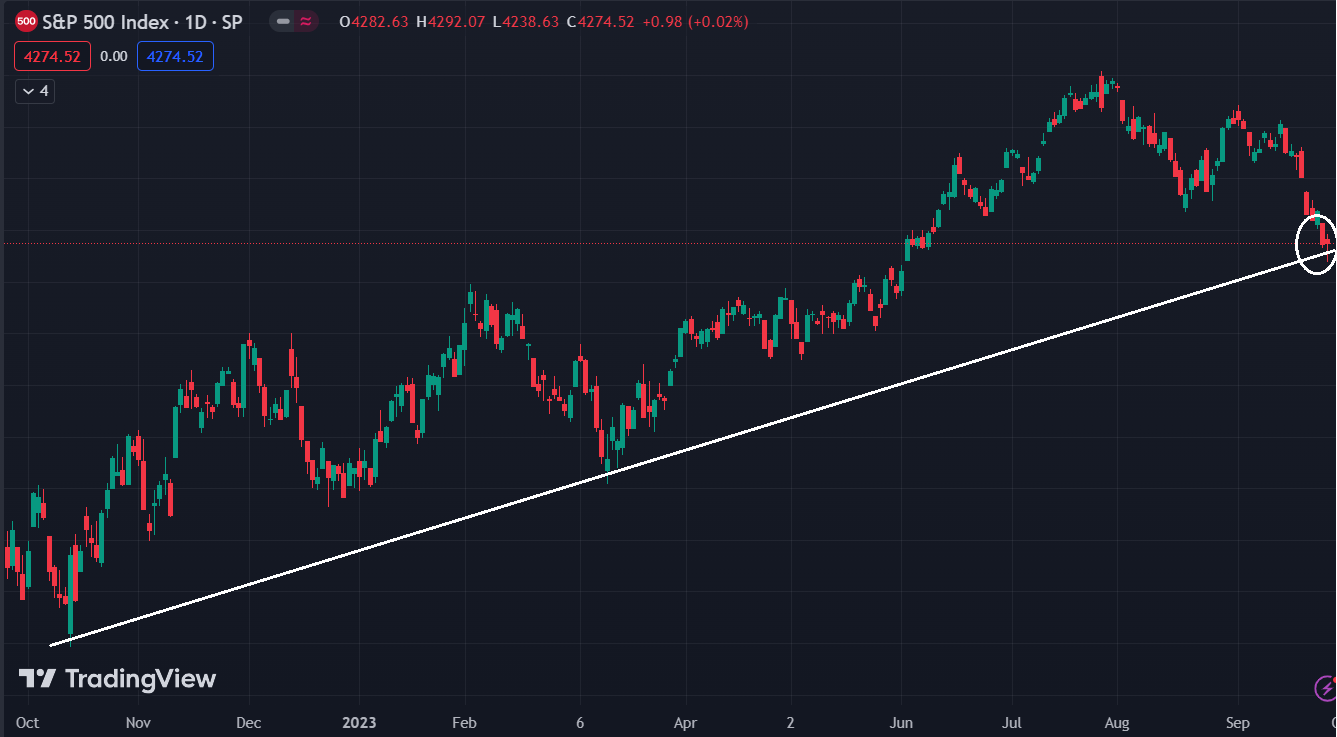This screenshot has height=737, width=1337.
Task: Click the Dec label on time axis
Action: click(248, 723)
